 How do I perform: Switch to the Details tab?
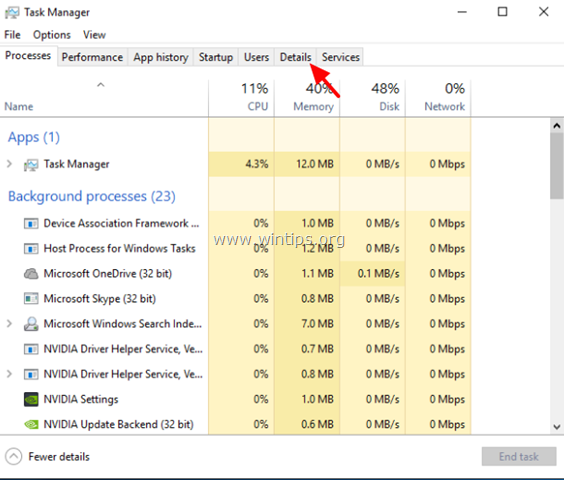click(x=295, y=57)
